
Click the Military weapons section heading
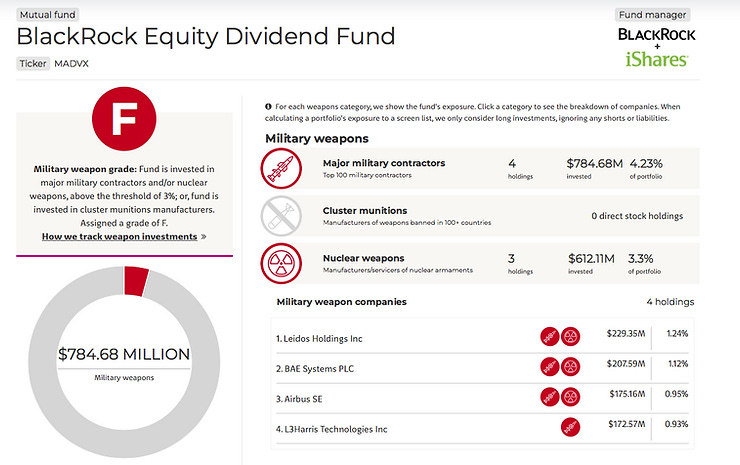pos(317,138)
